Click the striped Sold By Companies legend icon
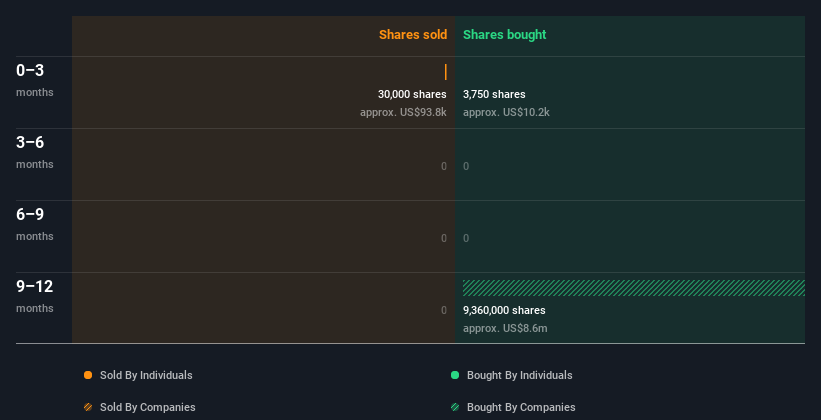 coord(88,407)
